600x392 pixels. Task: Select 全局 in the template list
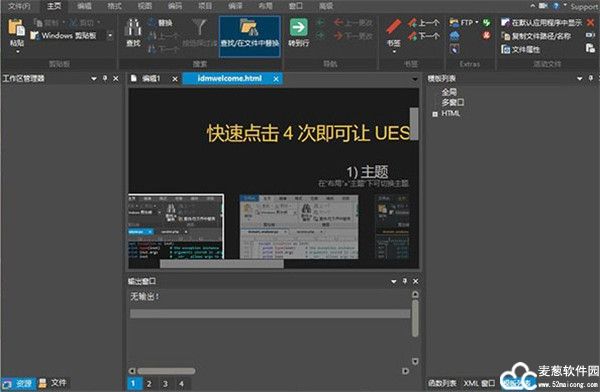[449, 92]
